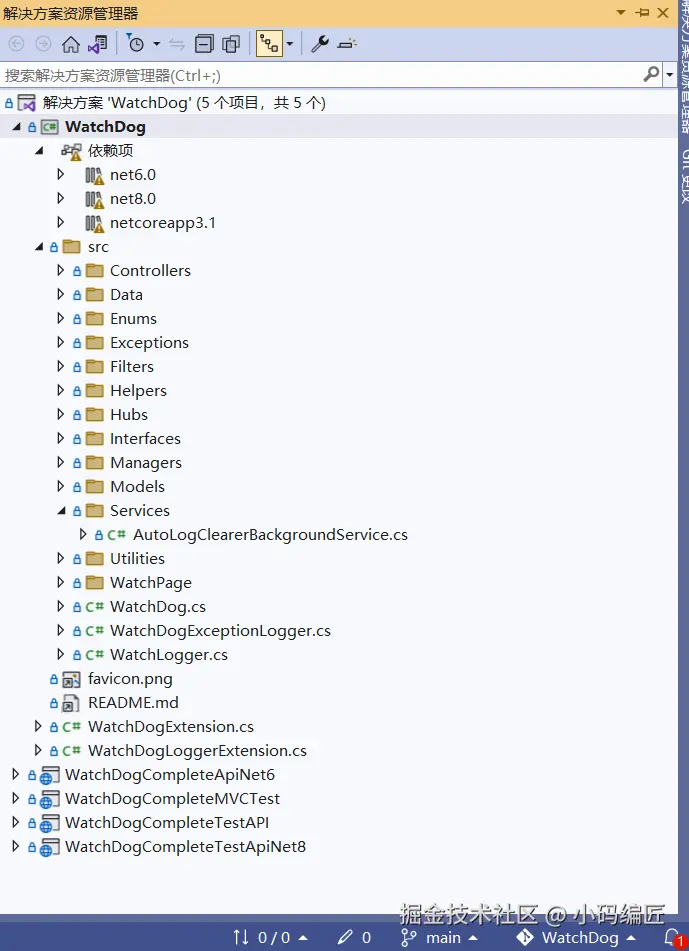The height and width of the screenshot is (951, 689).
Task: Collapse the WatchDog project node
Action: click(x=16, y=127)
